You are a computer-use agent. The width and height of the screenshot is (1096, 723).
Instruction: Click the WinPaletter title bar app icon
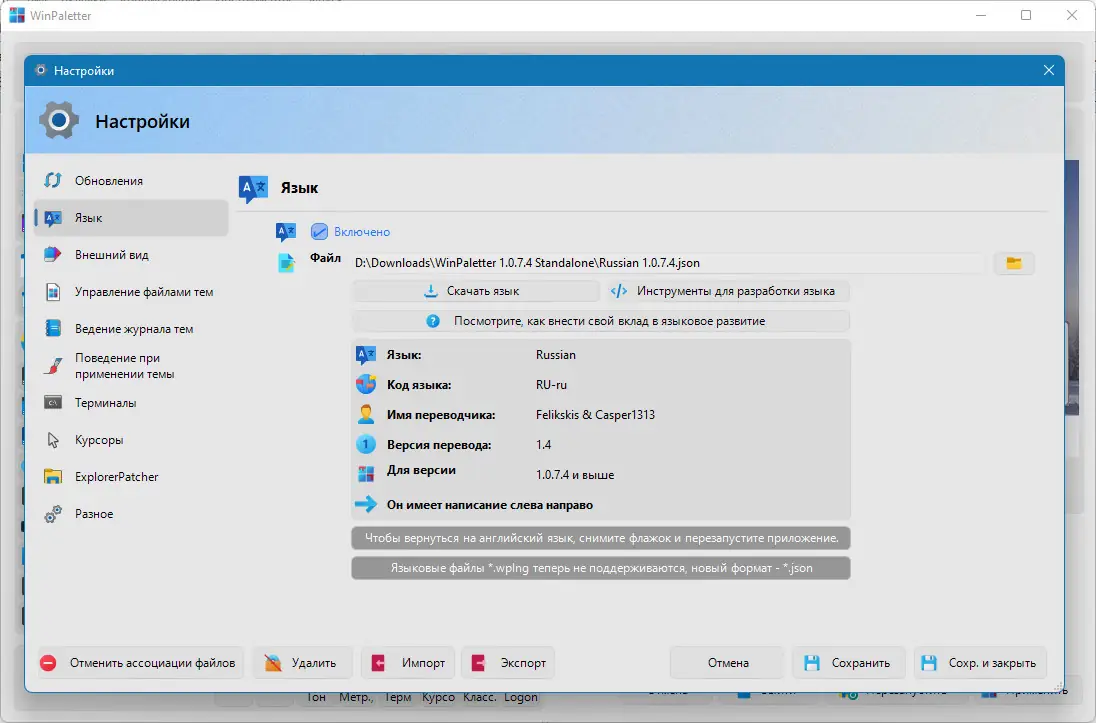click(x=17, y=15)
